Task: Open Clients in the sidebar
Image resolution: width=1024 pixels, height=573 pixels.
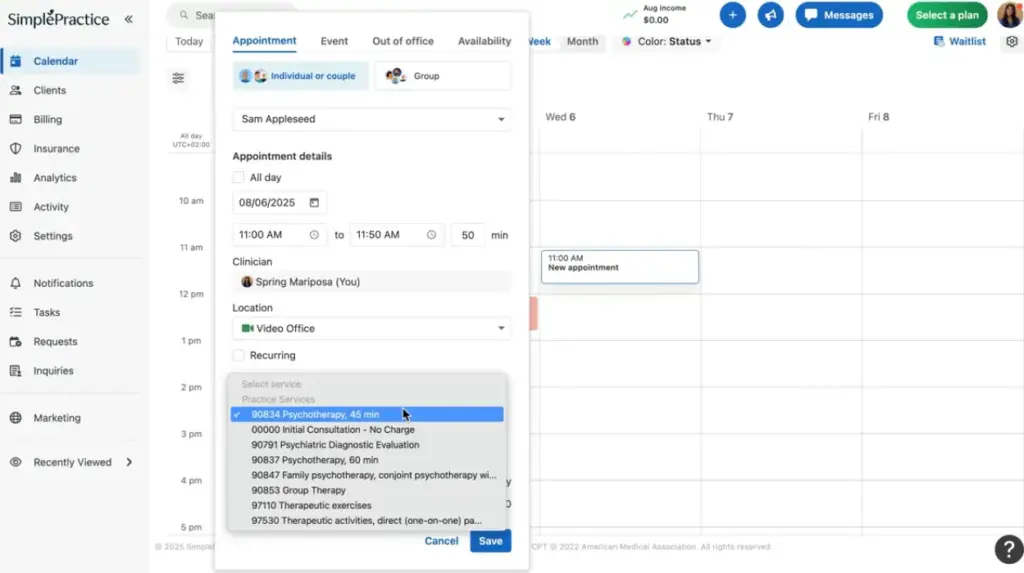Action: coord(71,90)
